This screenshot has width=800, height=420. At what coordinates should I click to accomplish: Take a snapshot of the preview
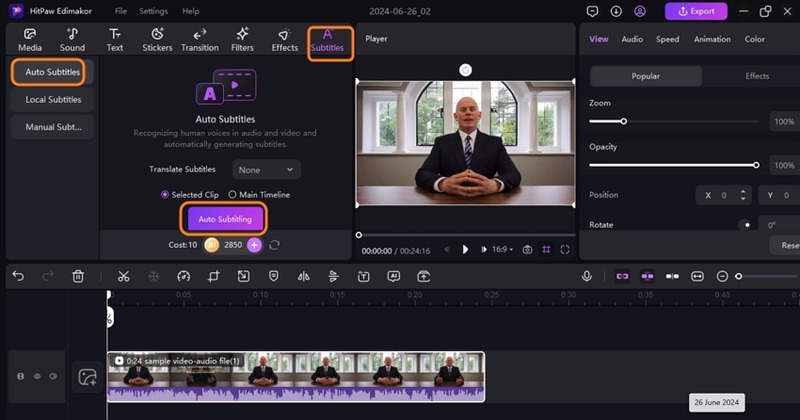pyautogui.click(x=527, y=250)
